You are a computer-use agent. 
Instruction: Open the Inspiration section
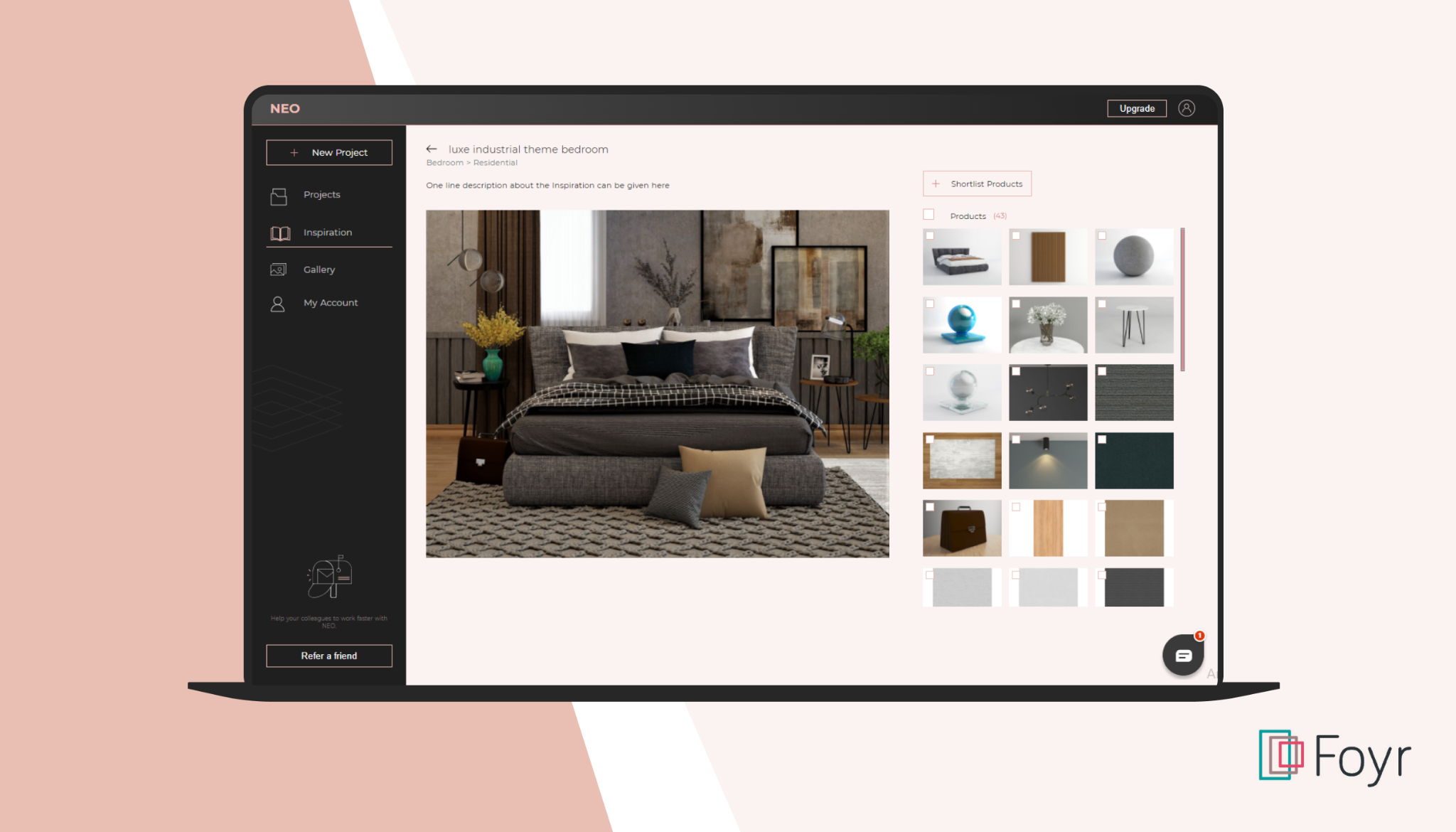(326, 232)
